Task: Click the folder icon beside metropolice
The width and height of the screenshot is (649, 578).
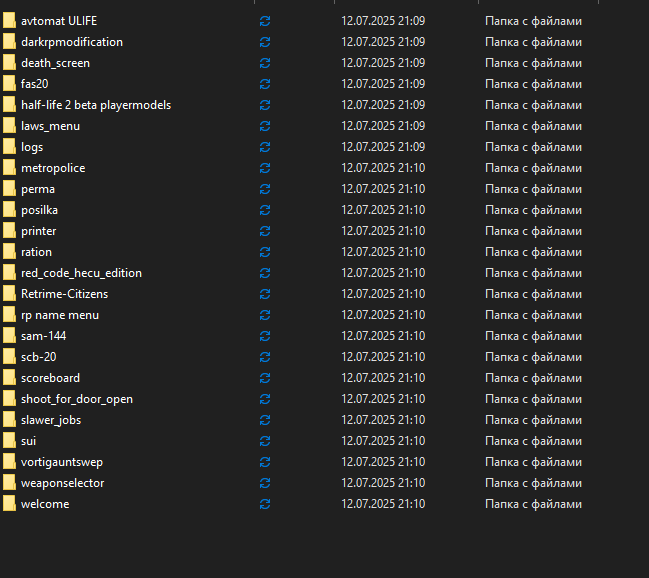Action: coord(9,168)
